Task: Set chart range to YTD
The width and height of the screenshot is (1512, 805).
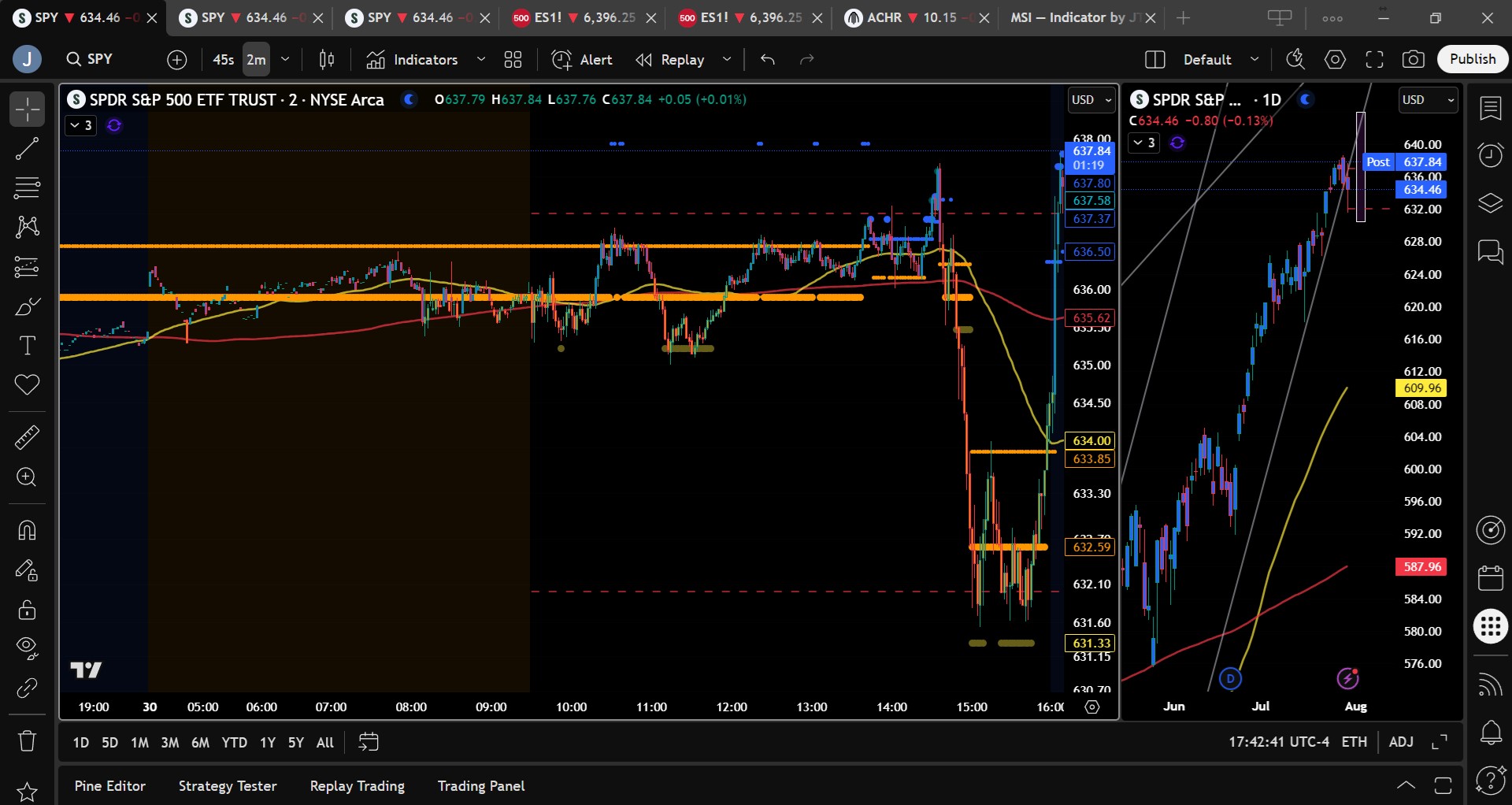Action: click(x=235, y=743)
